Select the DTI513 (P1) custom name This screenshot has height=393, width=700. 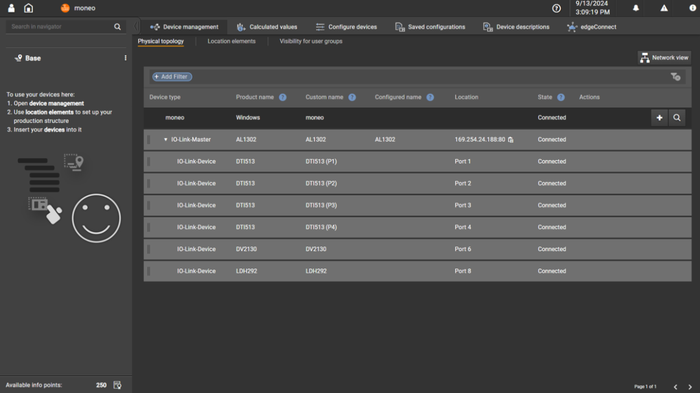tap(321, 161)
